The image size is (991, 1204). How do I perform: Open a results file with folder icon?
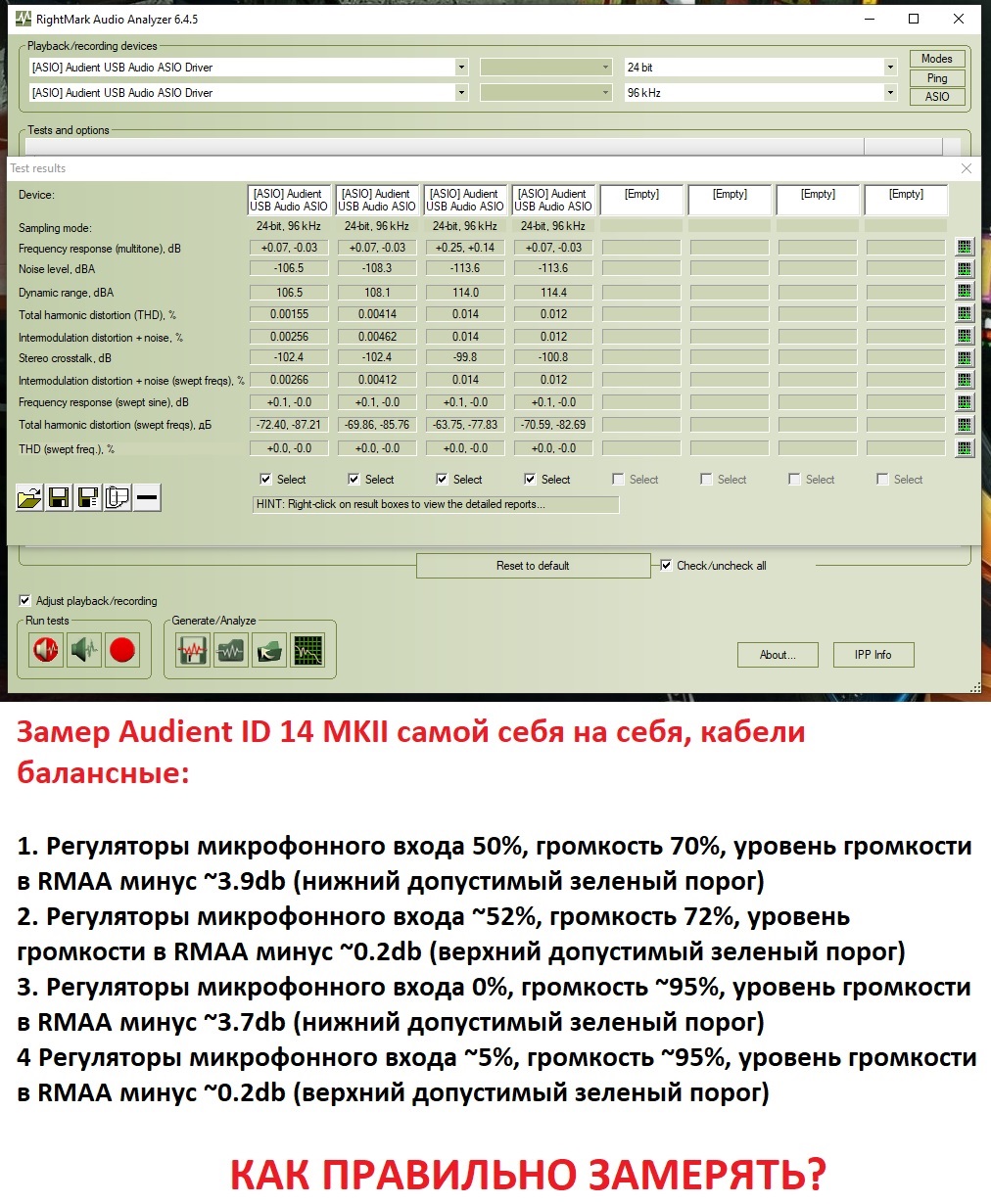pyautogui.click(x=29, y=497)
